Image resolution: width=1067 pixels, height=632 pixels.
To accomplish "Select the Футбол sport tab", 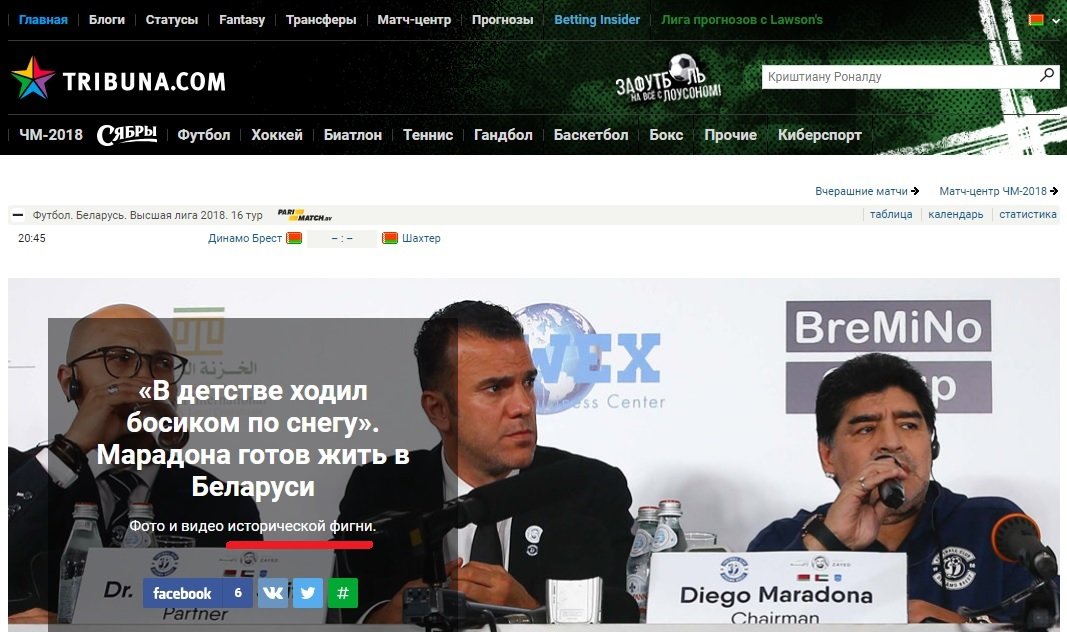I will [x=203, y=135].
